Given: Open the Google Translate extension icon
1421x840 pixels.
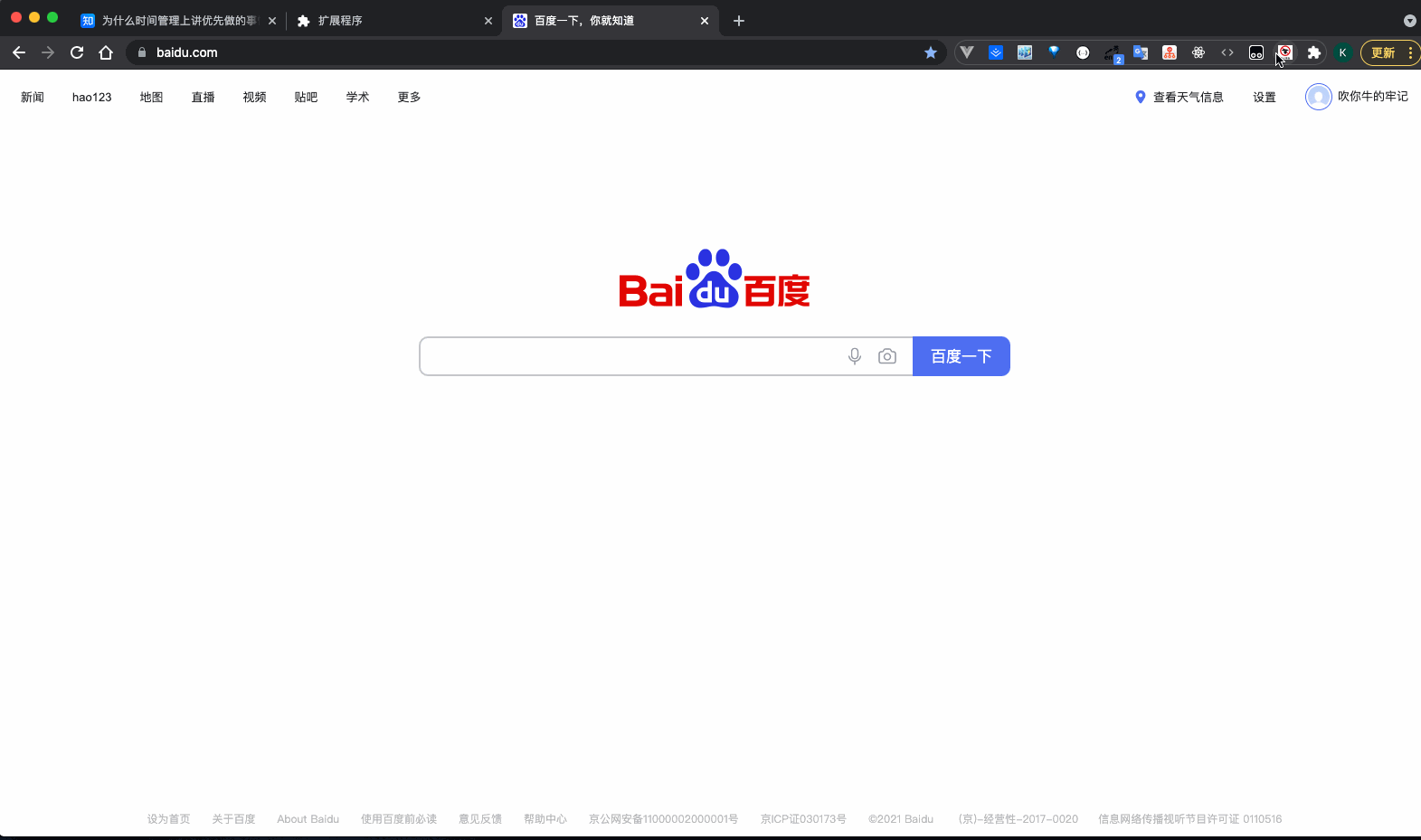Looking at the screenshot, I should click(x=1141, y=52).
